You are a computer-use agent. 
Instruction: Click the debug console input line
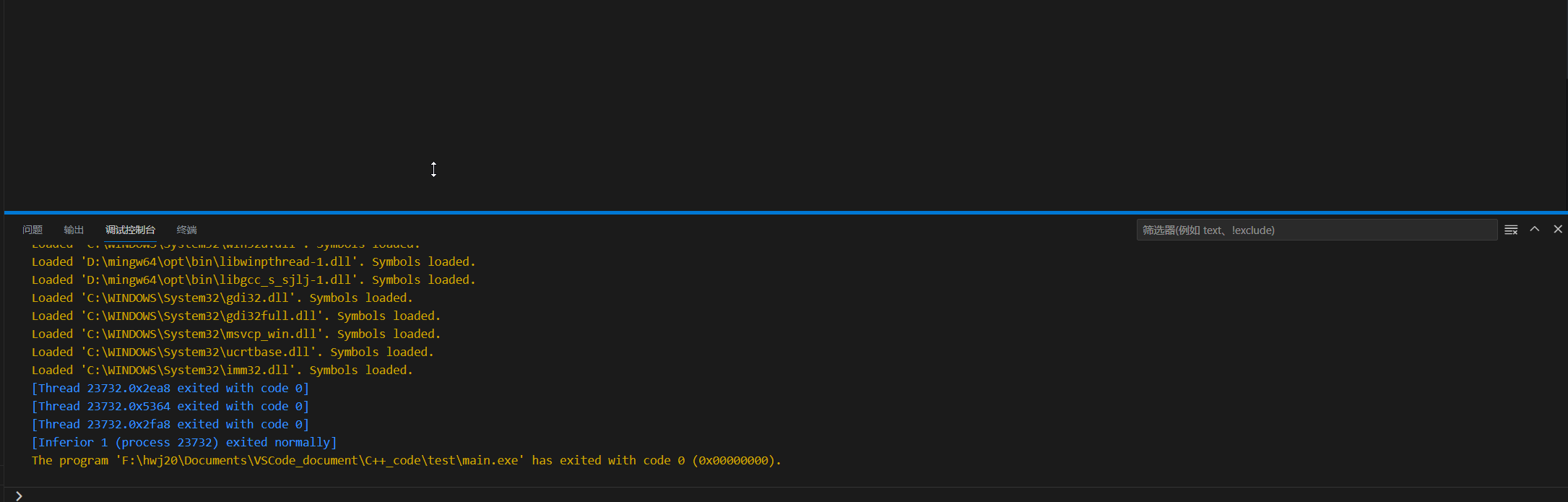(x=722, y=495)
